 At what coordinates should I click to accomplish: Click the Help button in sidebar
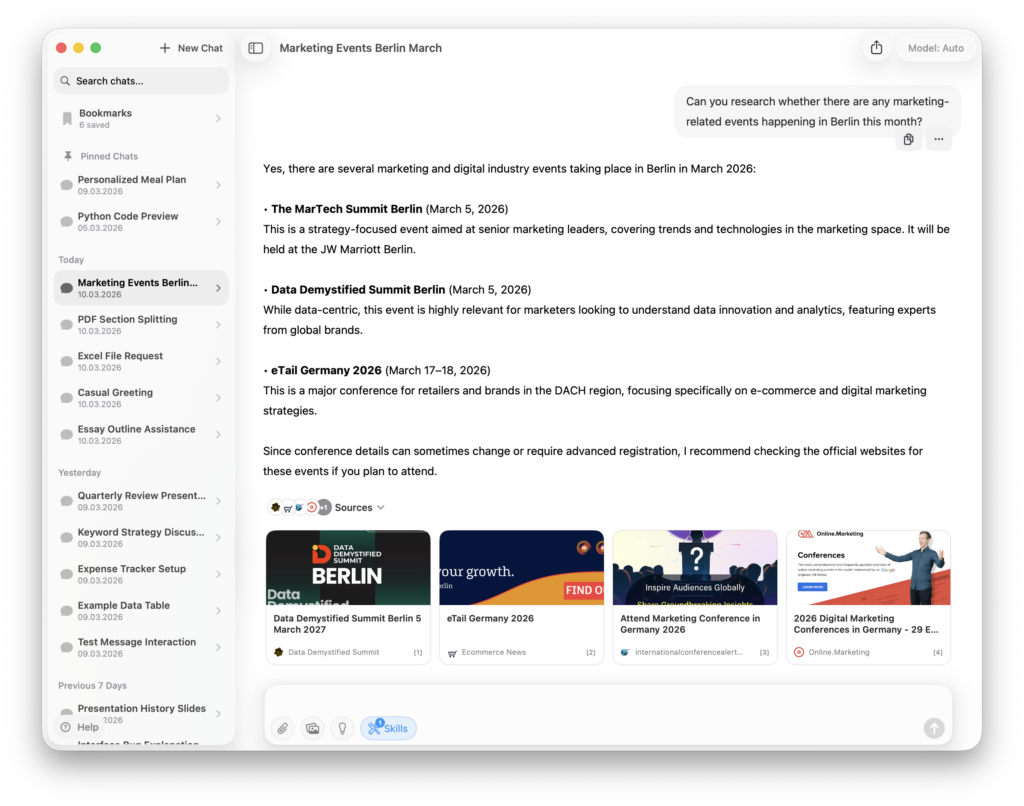pos(80,727)
